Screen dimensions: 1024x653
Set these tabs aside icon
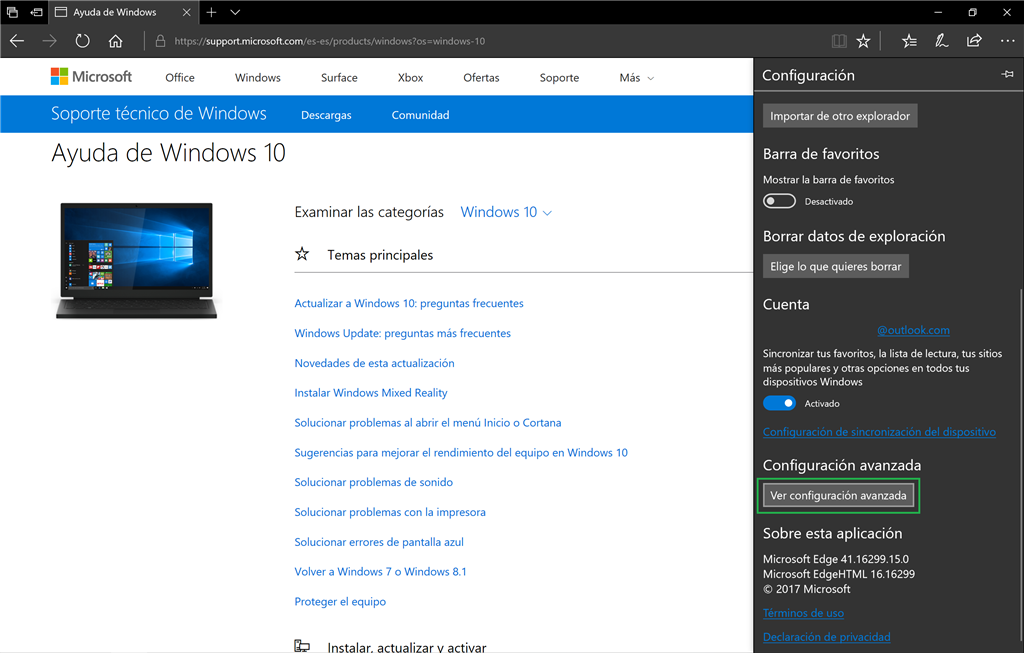[37, 12]
